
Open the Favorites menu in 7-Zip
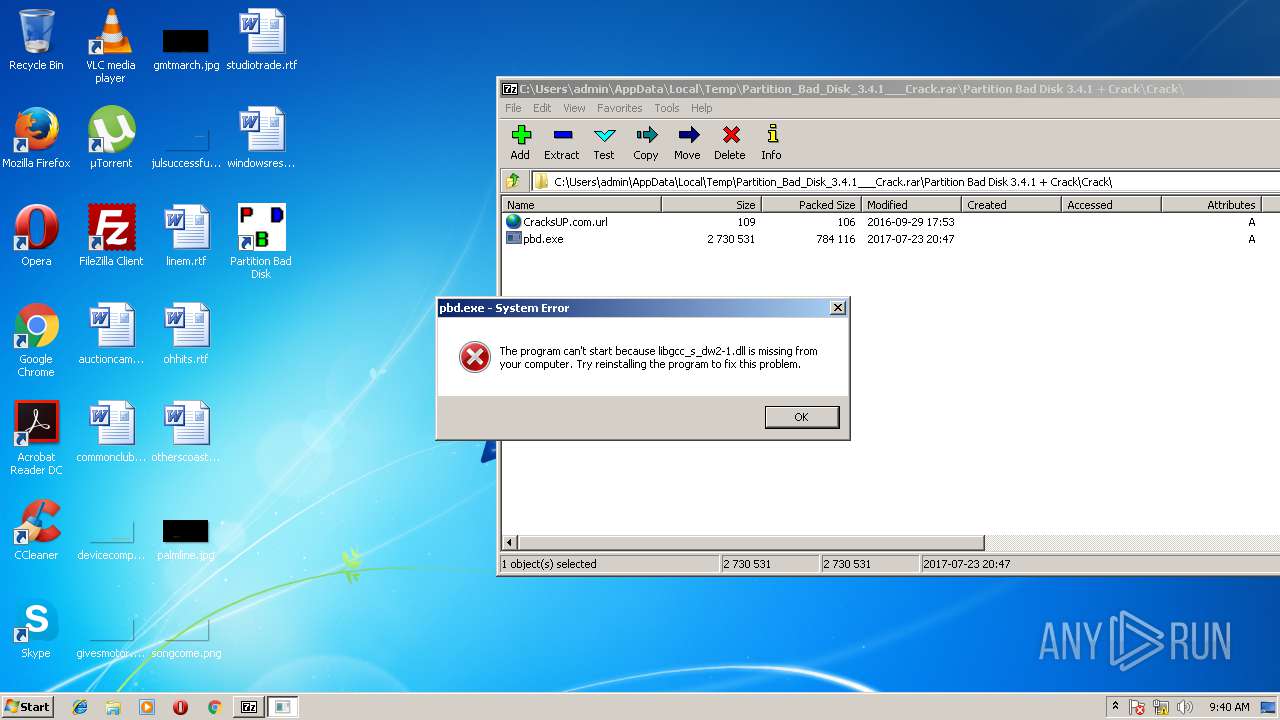[x=620, y=108]
